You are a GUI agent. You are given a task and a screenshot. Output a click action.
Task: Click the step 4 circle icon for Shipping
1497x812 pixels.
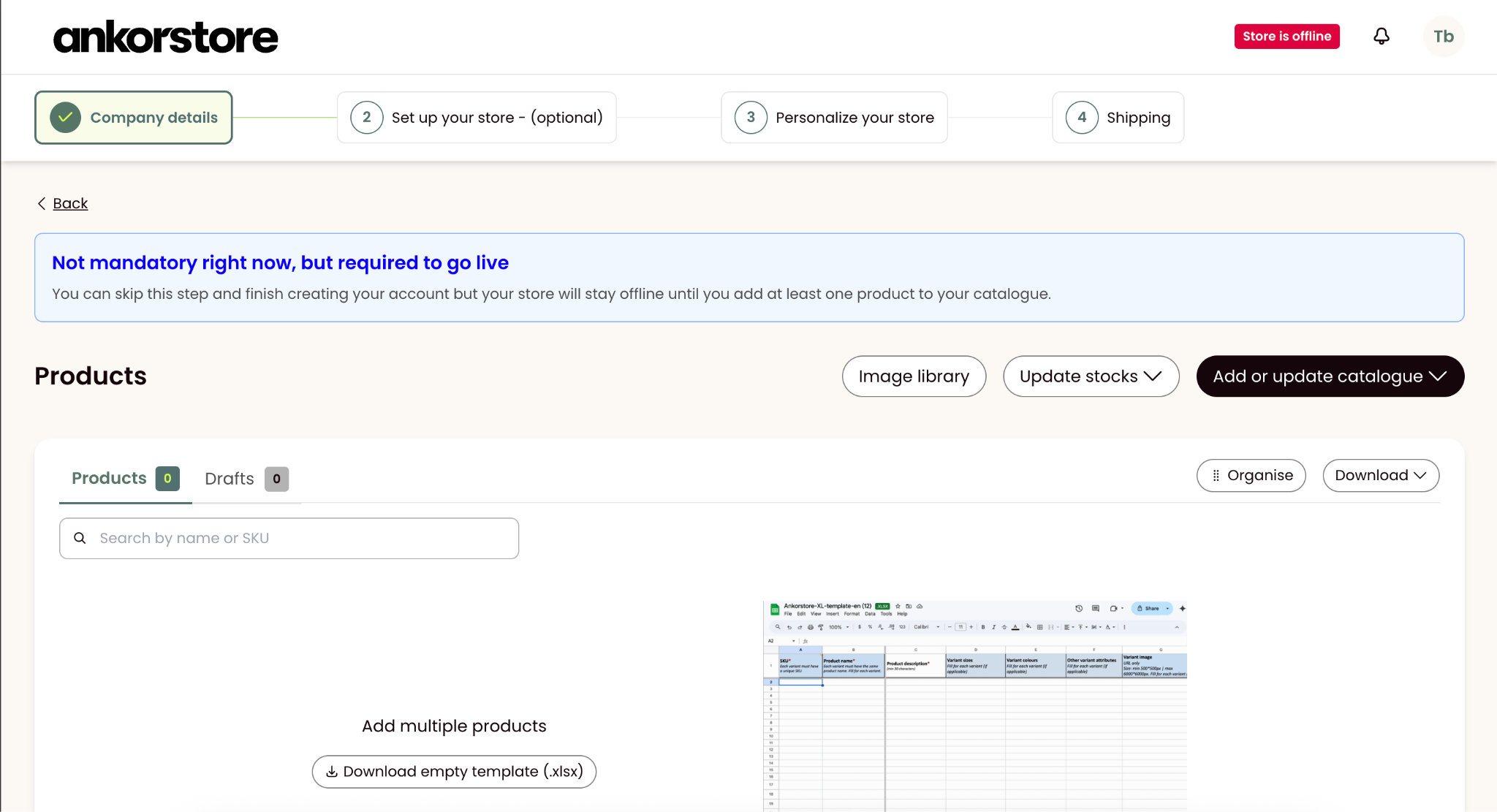point(1082,118)
